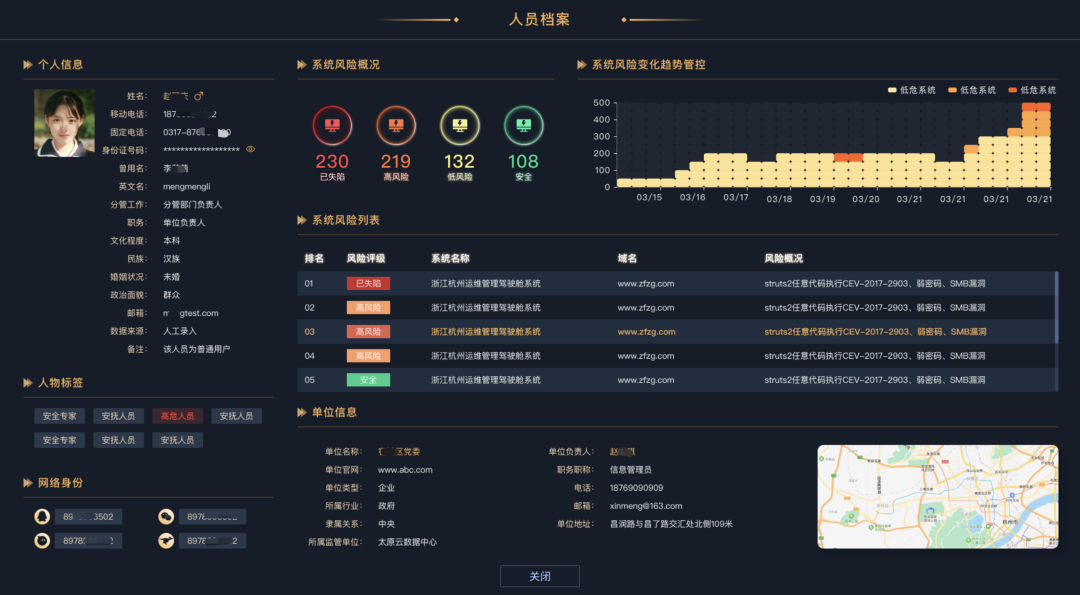
Task: Toggle the yellow legend series in chart
Action: pyautogui.click(x=893, y=90)
